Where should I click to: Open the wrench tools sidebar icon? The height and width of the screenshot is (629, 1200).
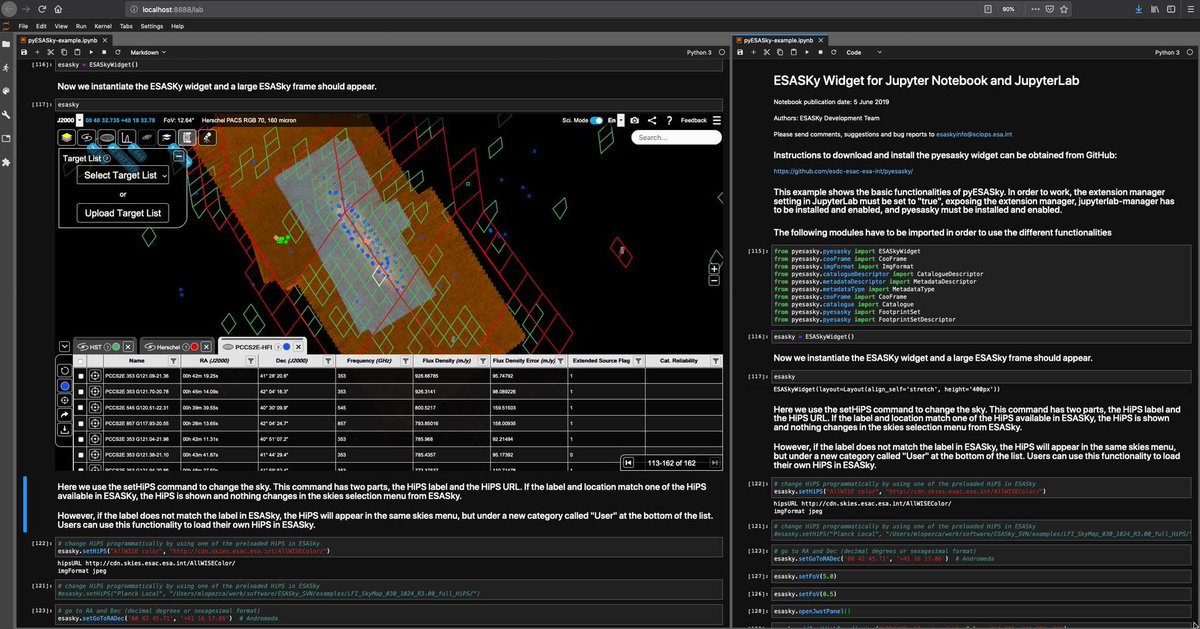click(6, 115)
